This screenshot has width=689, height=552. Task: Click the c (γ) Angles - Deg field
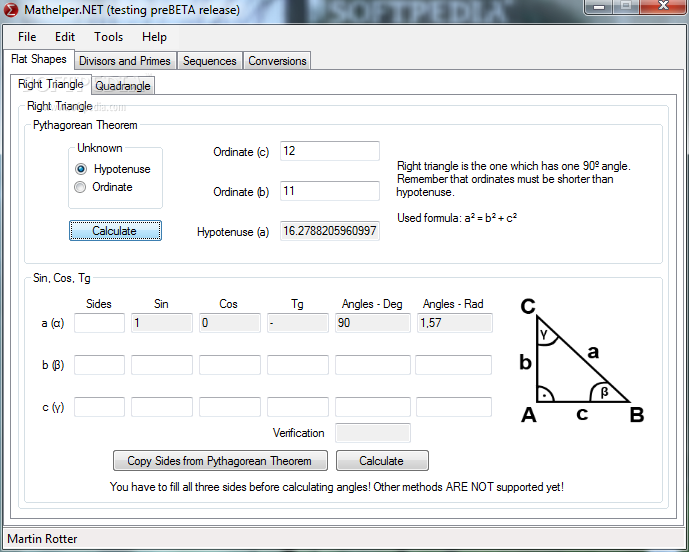coord(373,407)
